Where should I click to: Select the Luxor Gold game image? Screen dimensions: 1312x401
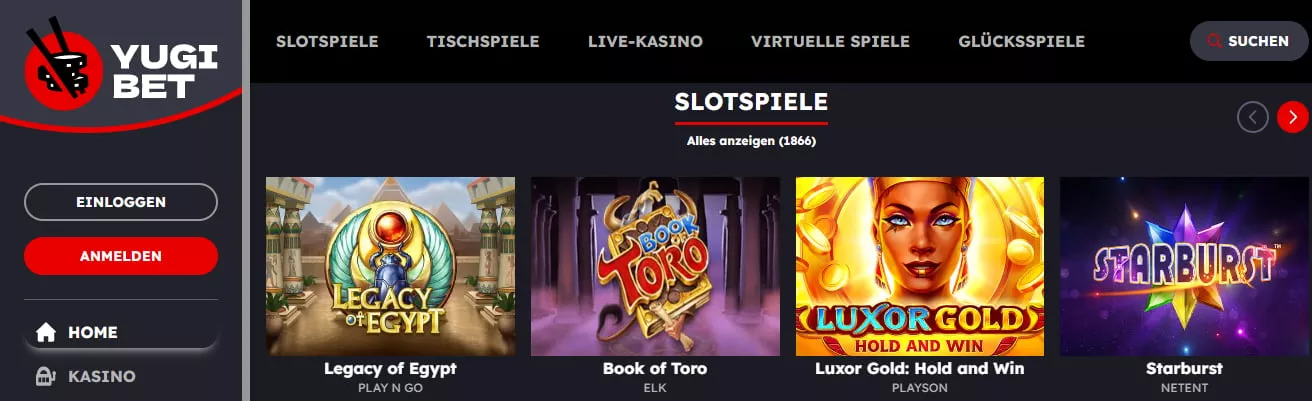[920, 266]
